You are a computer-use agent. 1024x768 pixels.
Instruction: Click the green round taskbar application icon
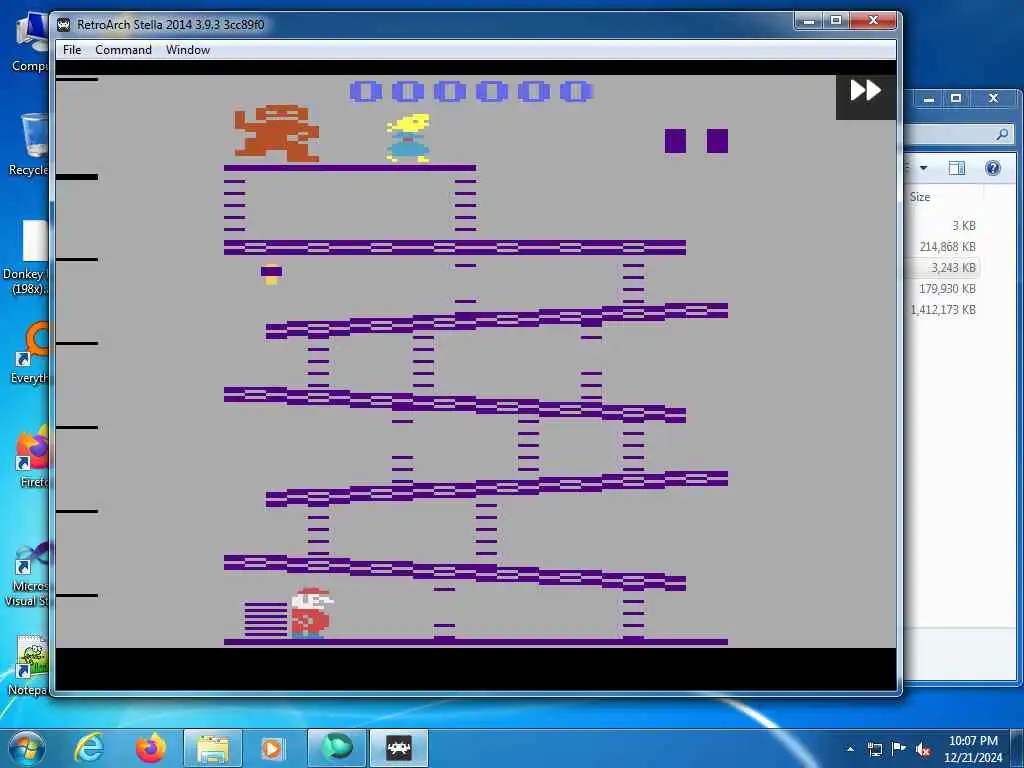point(337,748)
